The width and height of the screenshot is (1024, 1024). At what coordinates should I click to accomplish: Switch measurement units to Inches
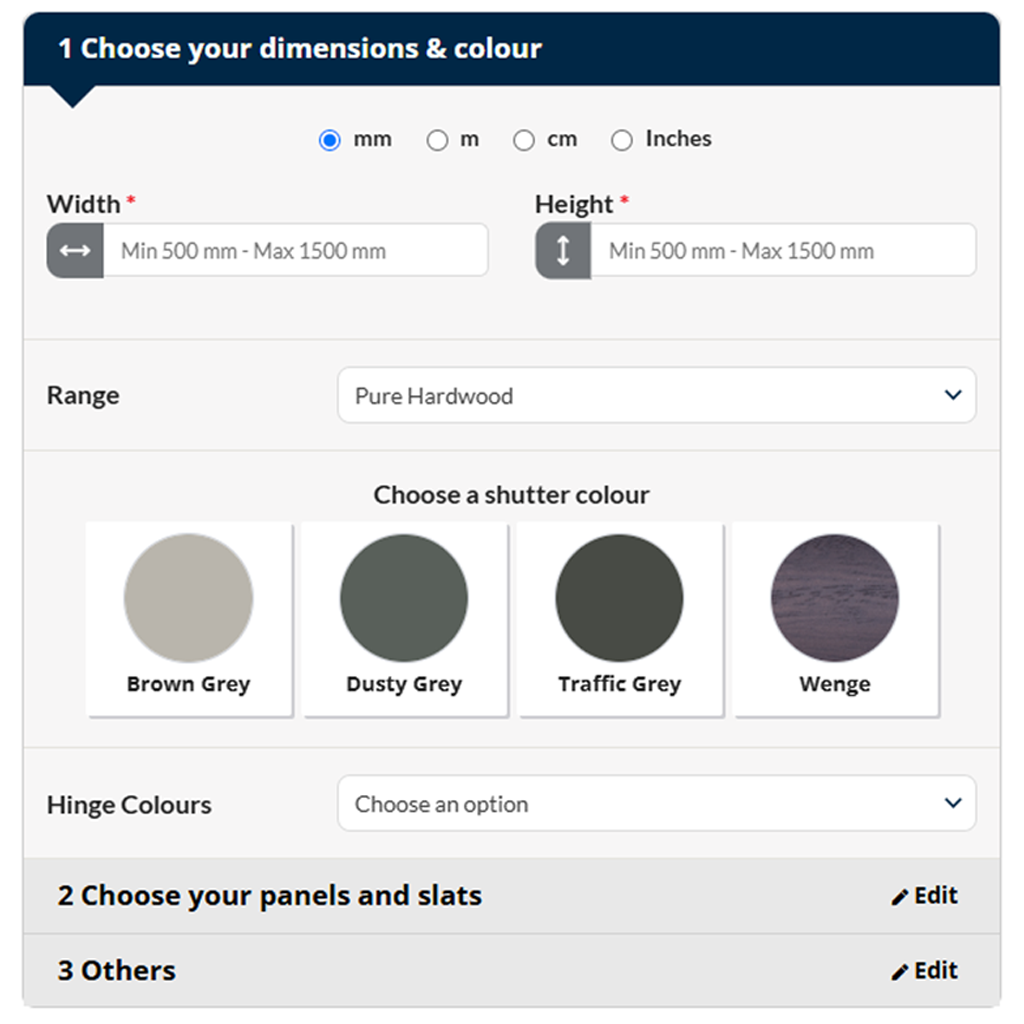[622, 141]
